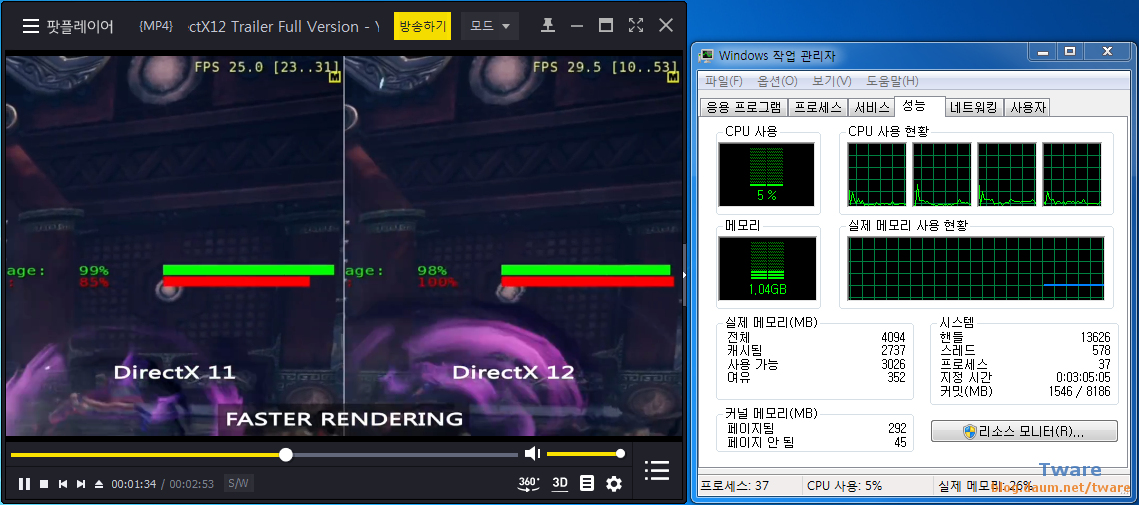The width and height of the screenshot is (1139, 505).
Task: Switch to the 서비스 tab
Action: pos(872,108)
